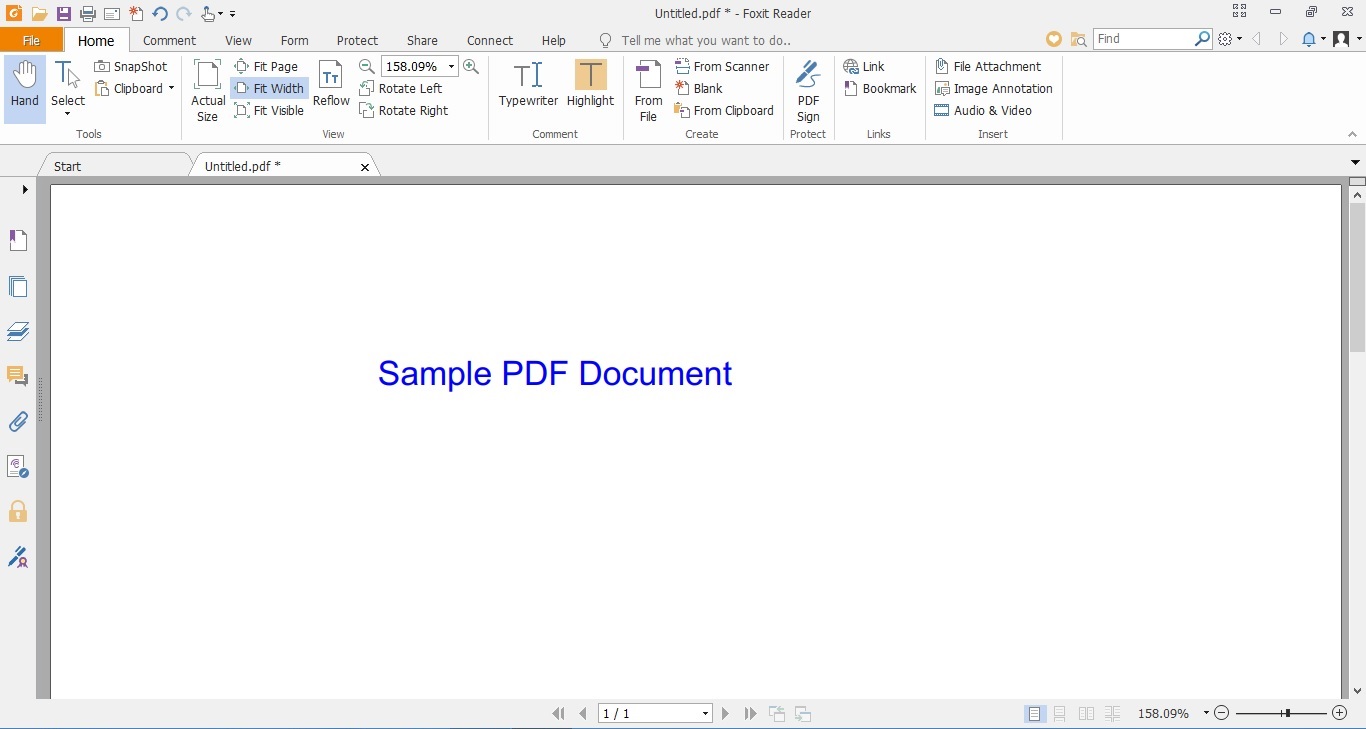Expand the Clipboard dropdown
The height and width of the screenshot is (729, 1366).
point(171,88)
